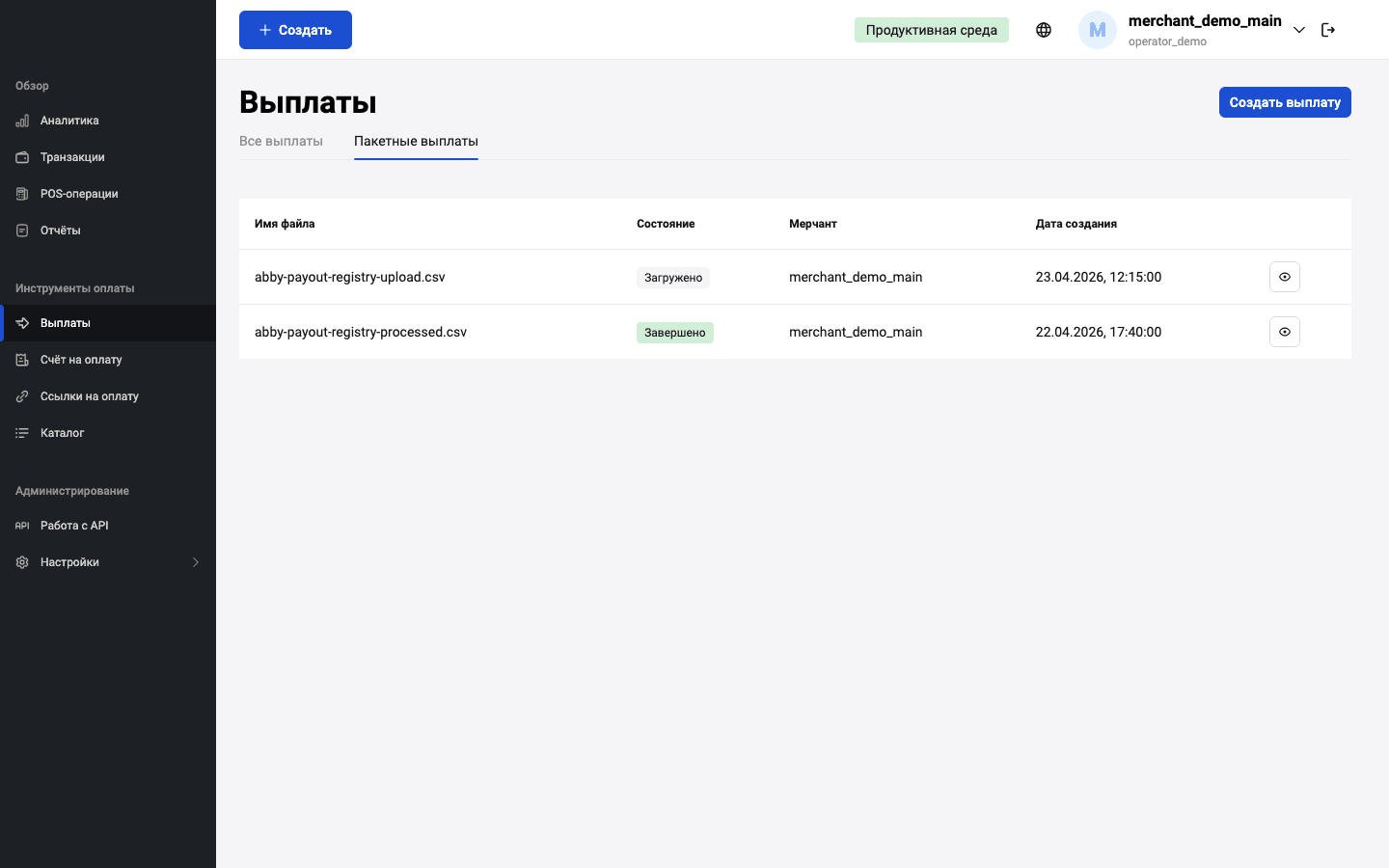Click the logout icon at top right
The image size is (1389, 868).
pyautogui.click(x=1328, y=30)
